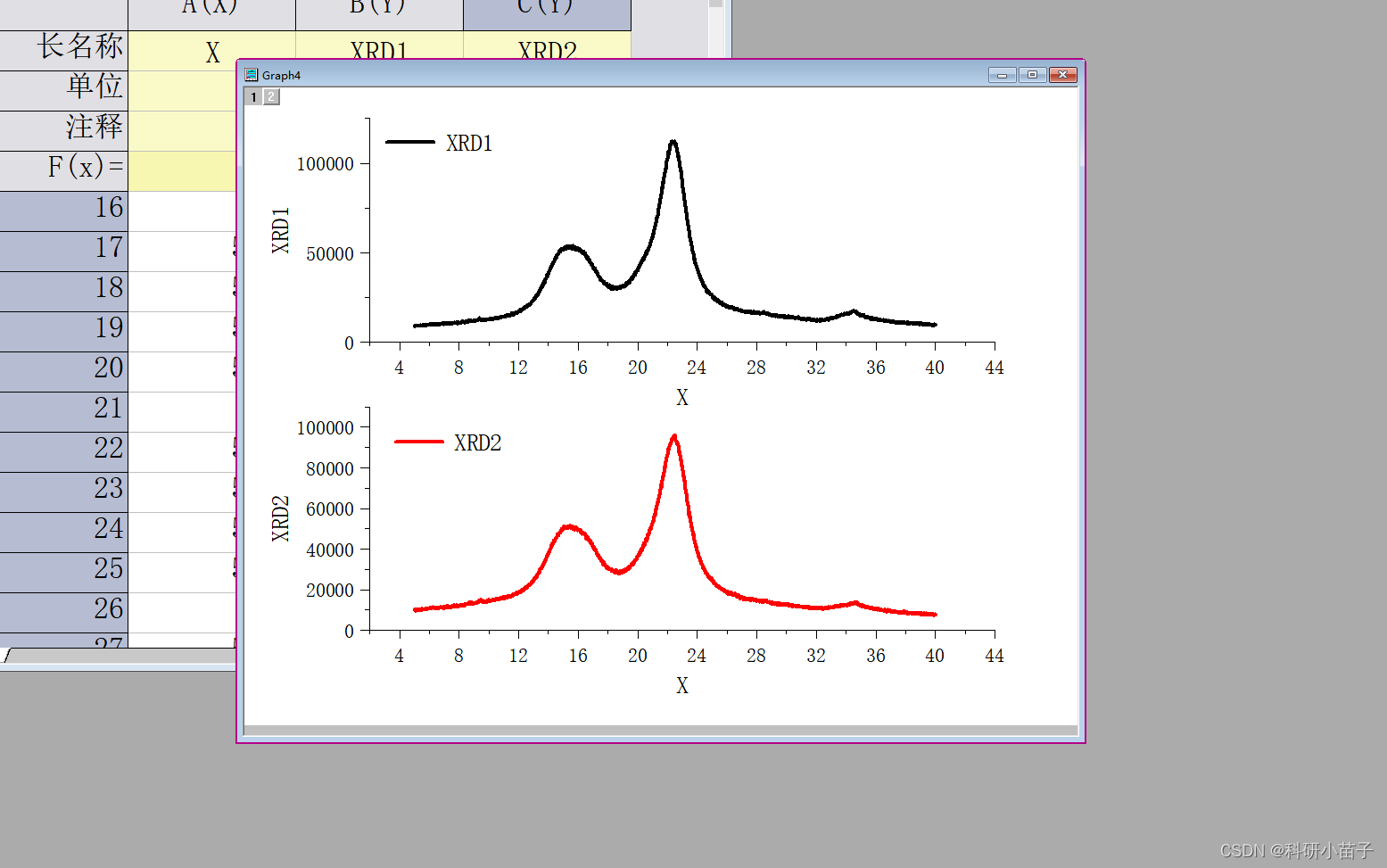Select worksheet row 21 header
Screen dimensions: 1387x868
click(x=64, y=412)
